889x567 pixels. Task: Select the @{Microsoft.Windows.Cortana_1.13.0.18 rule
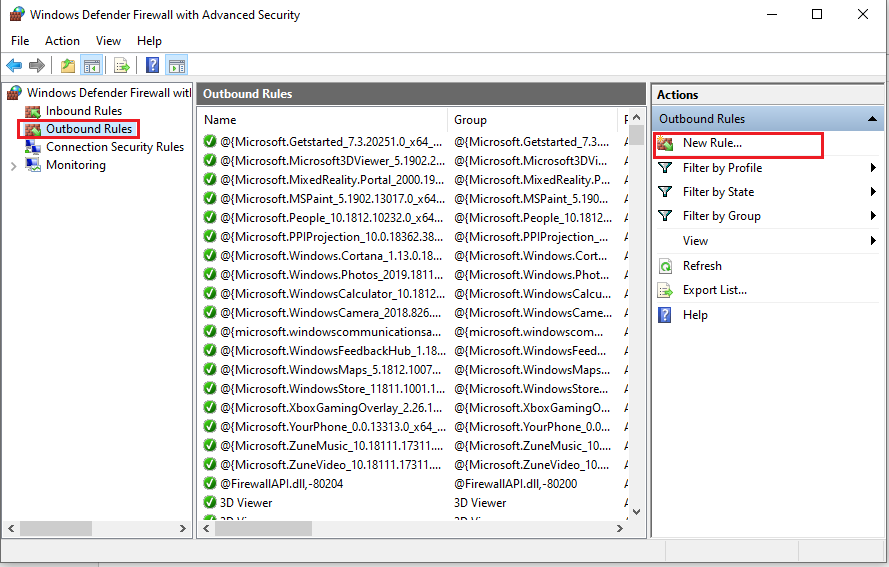click(x=331, y=256)
